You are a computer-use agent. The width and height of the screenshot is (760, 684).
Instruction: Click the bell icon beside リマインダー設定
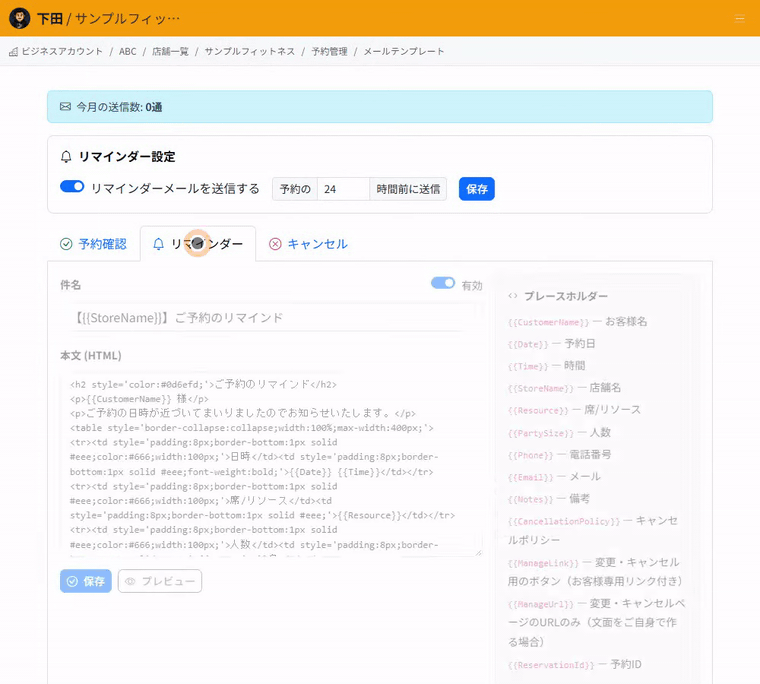pos(66,157)
